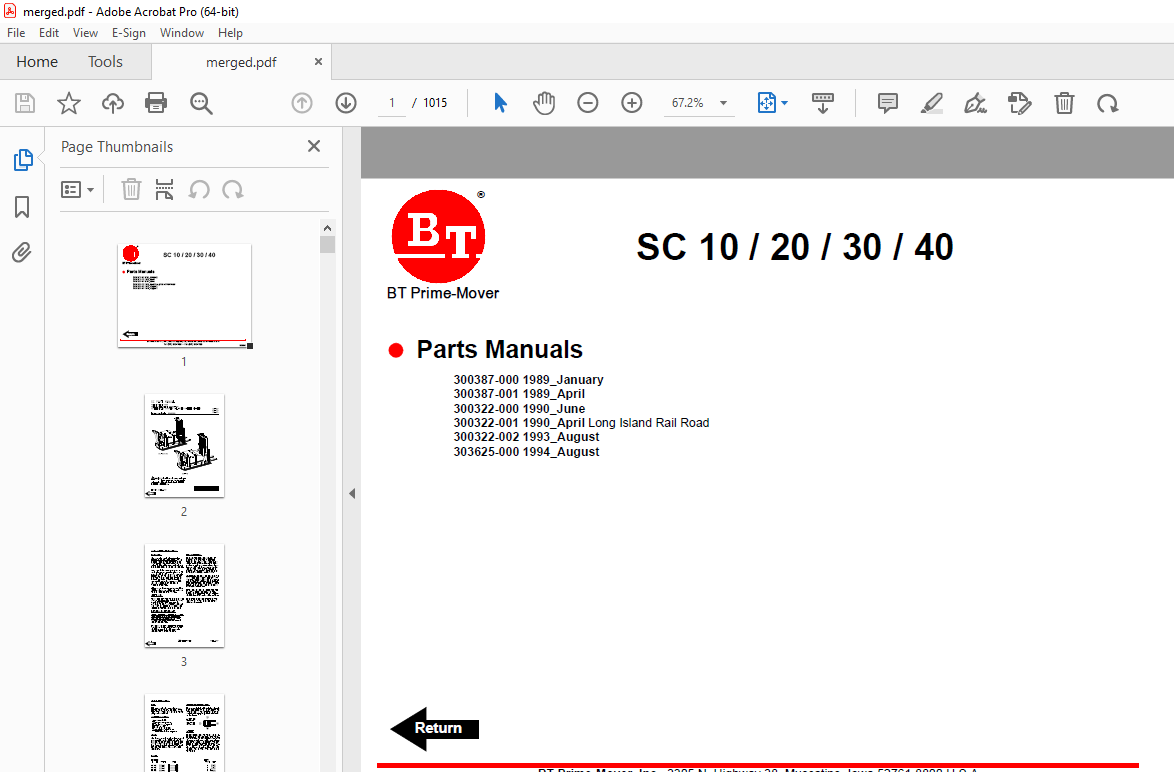Zoom out with minus icon
Image resolution: width=1174 pixels, height=772 pixels.
point(588,103)
